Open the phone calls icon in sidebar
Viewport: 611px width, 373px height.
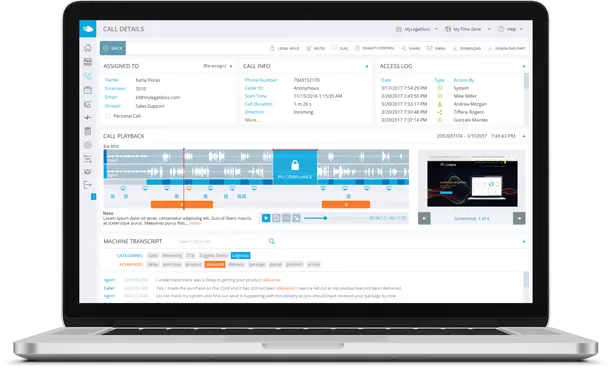88,76
